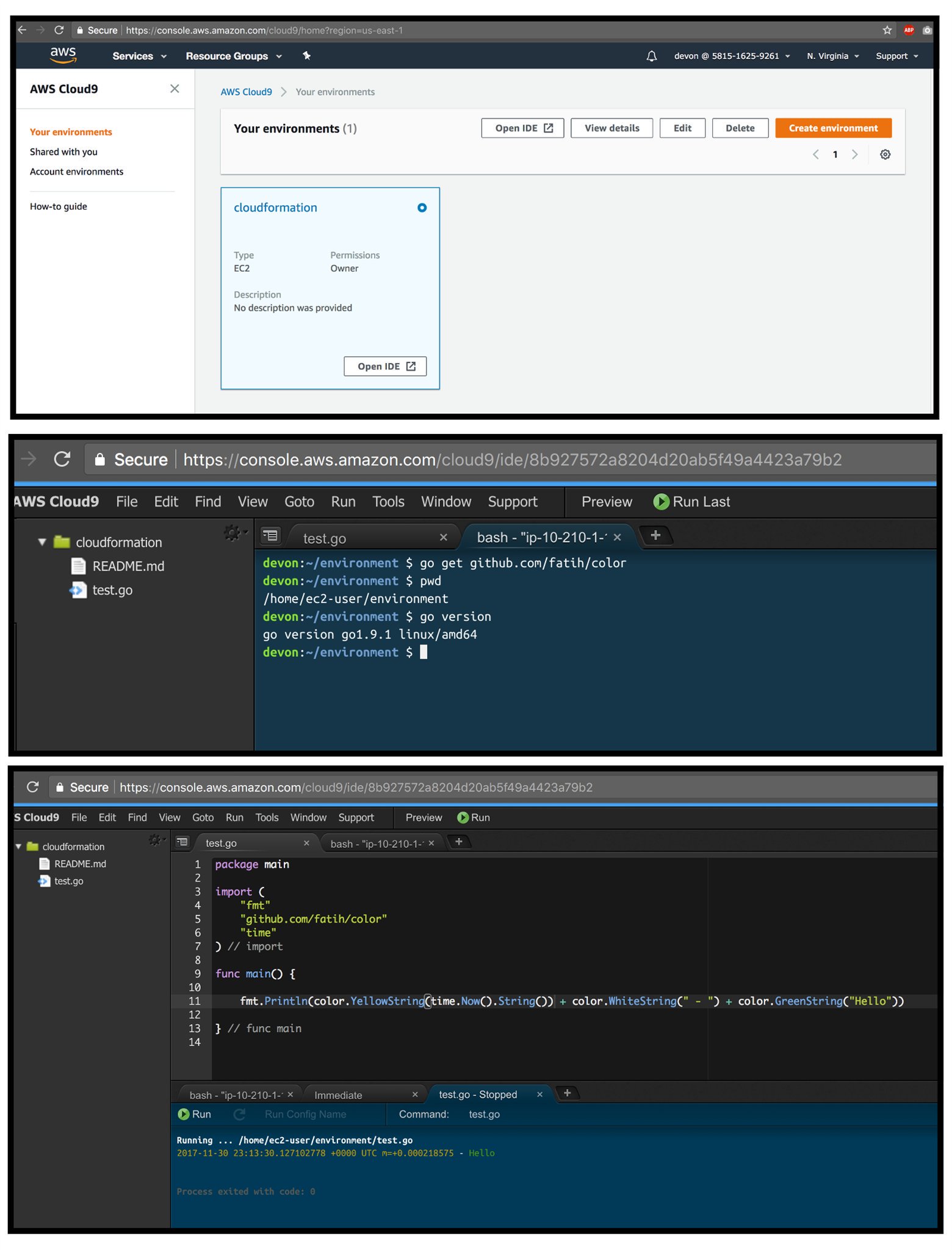Select the cloudformation environment radio button
952x1250 pixels.
pyautogui.click(x=422, y=208)
